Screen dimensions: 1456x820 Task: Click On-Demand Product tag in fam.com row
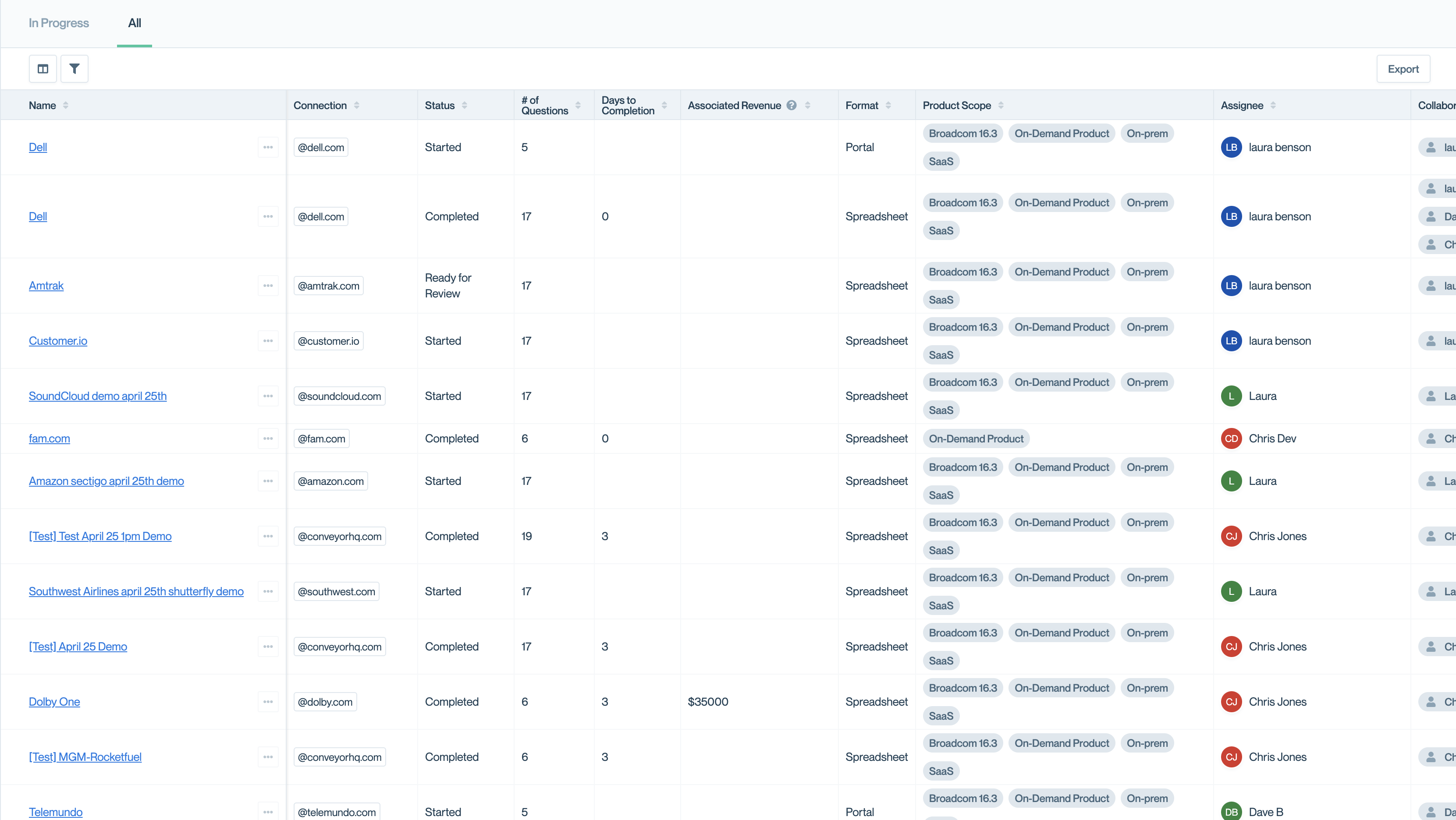coord(976,439)
